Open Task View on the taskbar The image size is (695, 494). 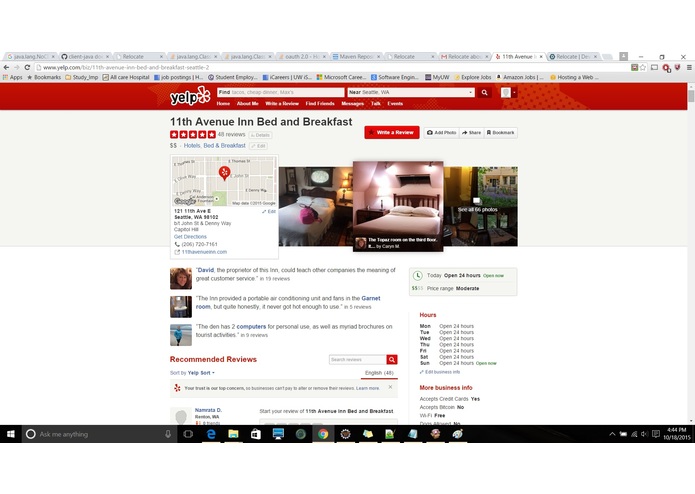click(188, 434)
